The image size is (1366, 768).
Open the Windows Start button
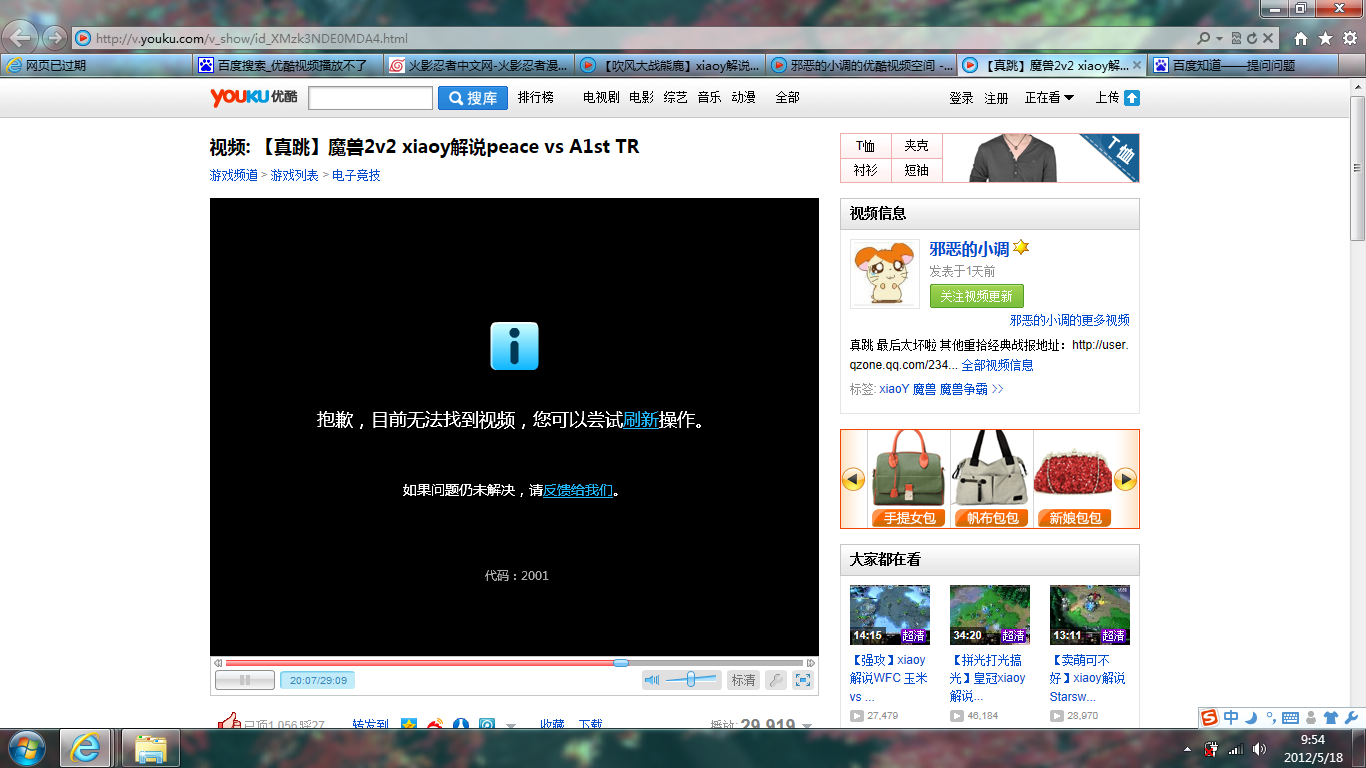26,748
